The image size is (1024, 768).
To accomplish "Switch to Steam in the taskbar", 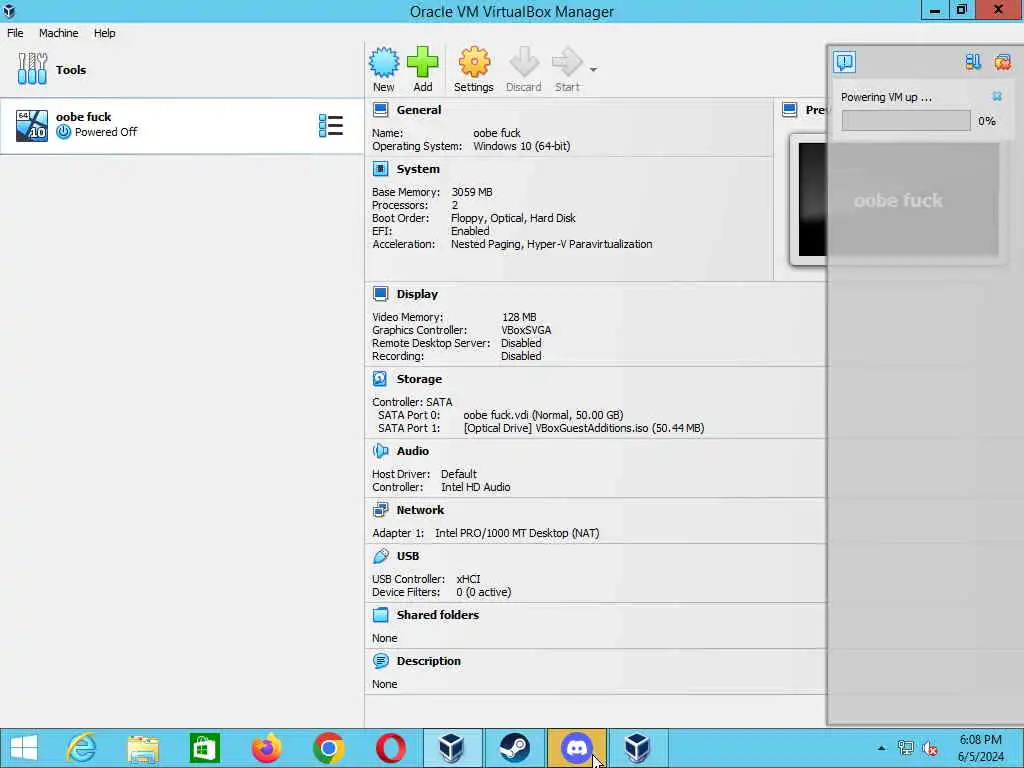I will pos(515,748).
